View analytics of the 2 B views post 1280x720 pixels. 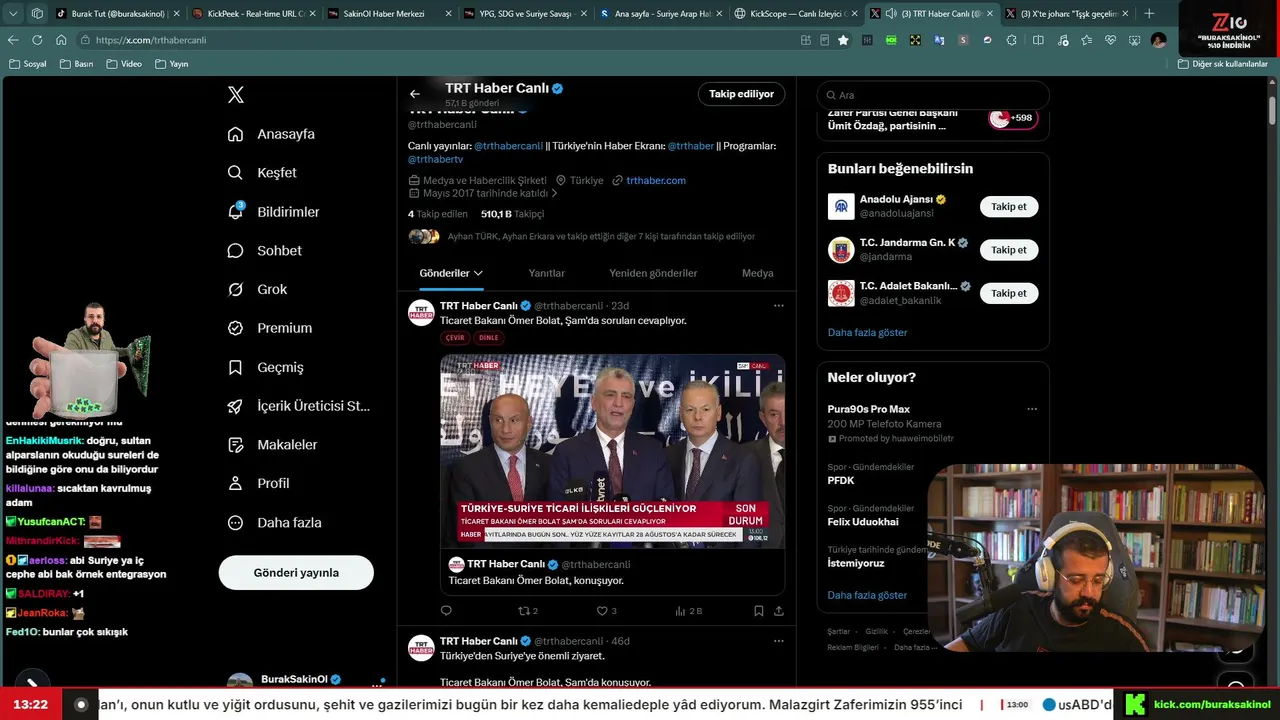(689, 611)
